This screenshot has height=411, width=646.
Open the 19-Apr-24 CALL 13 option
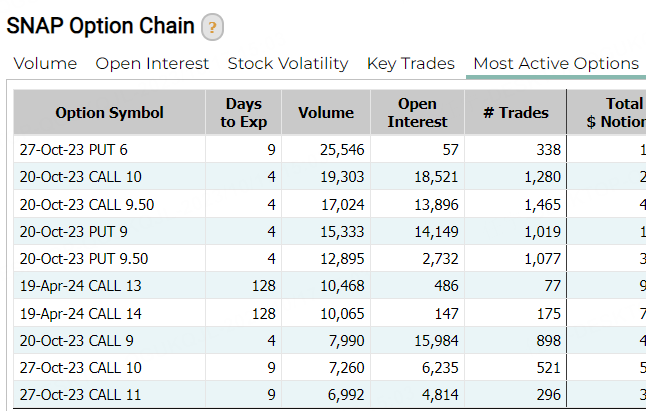pyautogui.click(x=81, y=286)
